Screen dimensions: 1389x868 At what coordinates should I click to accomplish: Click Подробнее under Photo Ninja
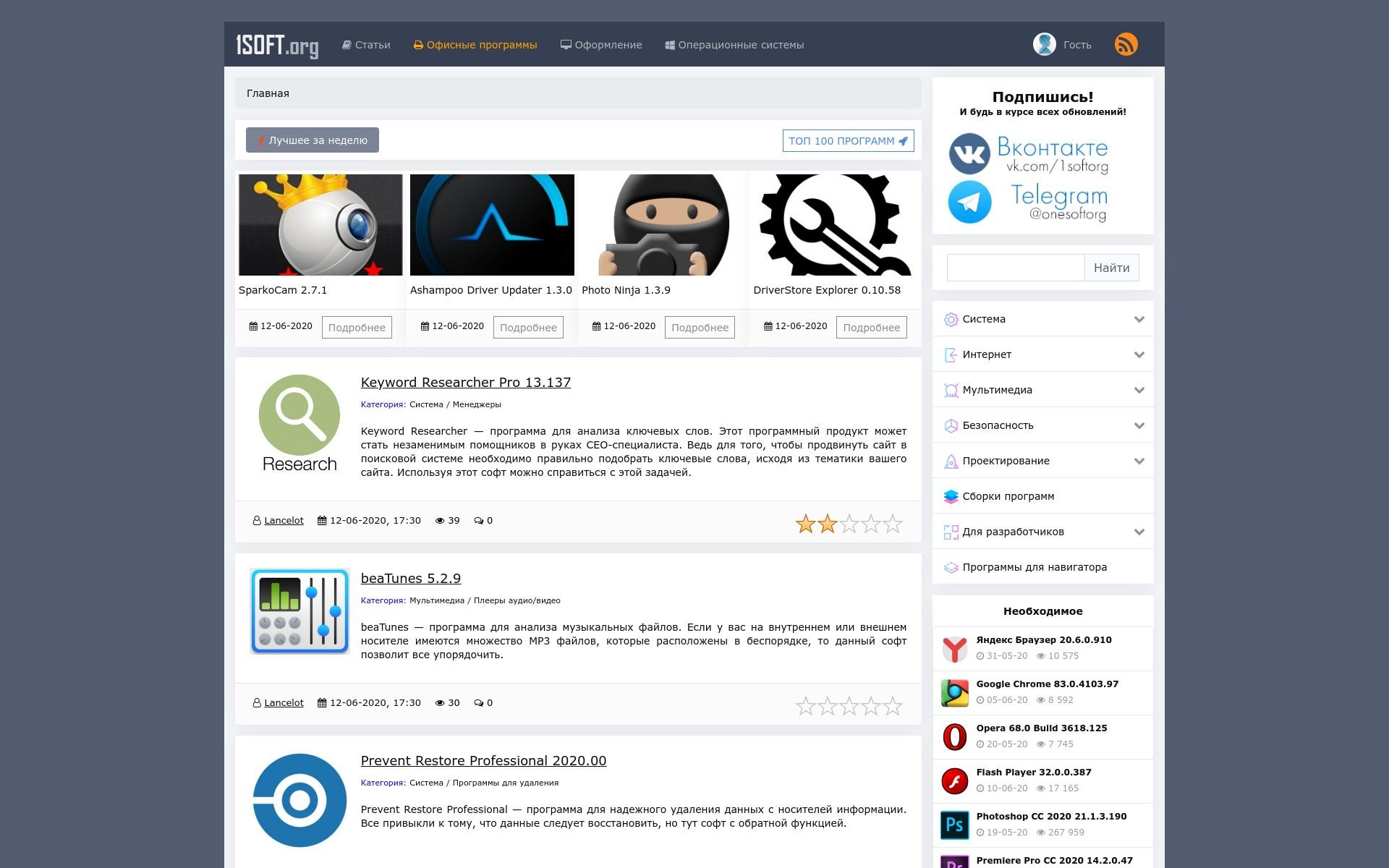[x=700, y=328]
